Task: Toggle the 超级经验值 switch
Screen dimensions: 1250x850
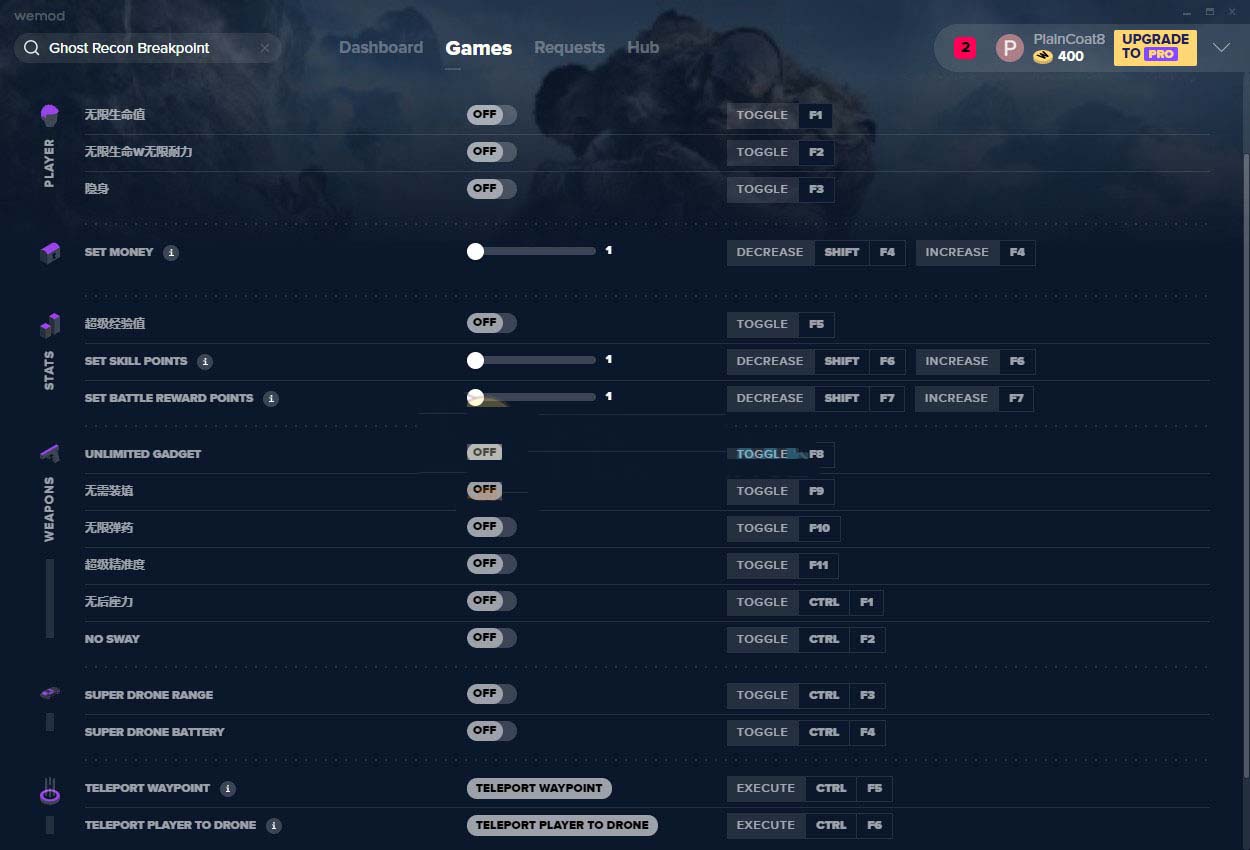Action: tap(491, 323)
